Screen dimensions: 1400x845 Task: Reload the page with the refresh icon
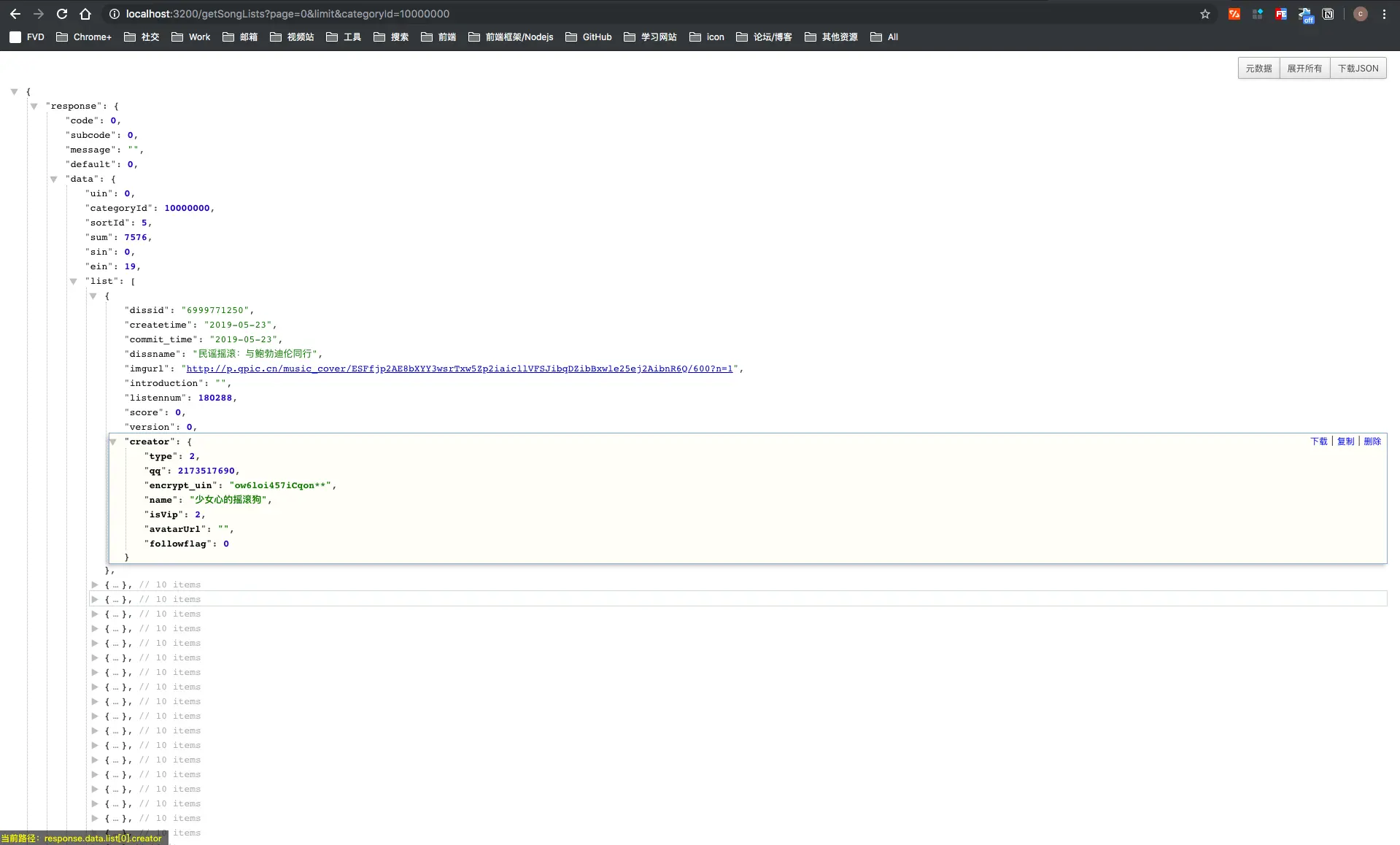62,14
